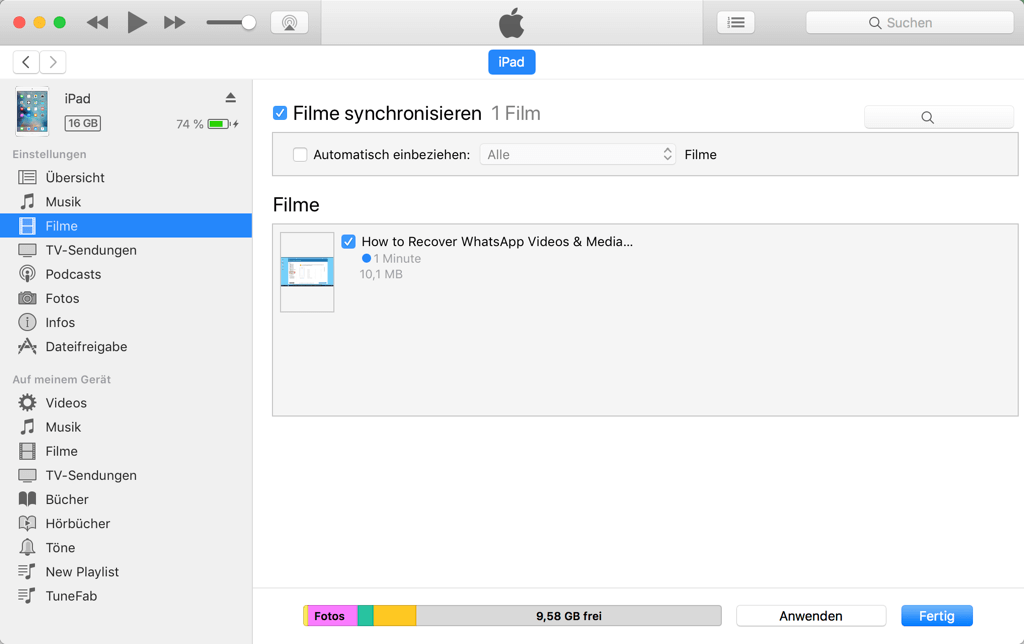Adjust the volume slider knob
The image size is (1024, 644).
click(248, 23)
